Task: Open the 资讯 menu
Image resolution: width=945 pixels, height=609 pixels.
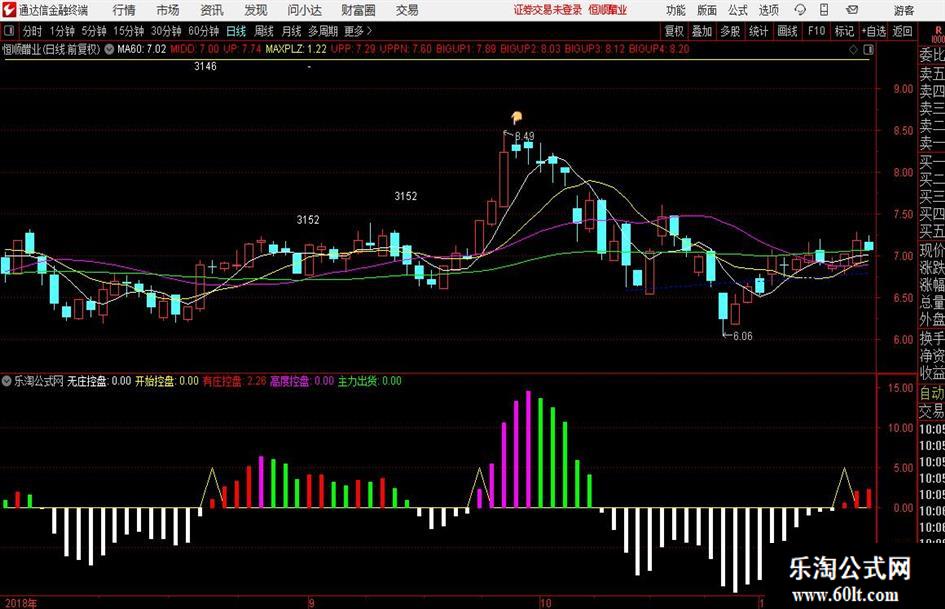Action: [212, 10]
